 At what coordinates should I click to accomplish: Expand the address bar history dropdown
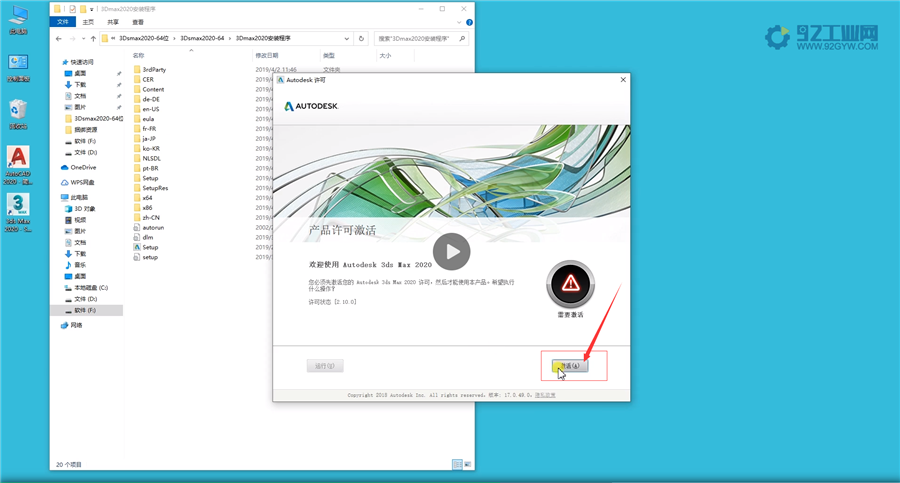click(x=347, y=38)
